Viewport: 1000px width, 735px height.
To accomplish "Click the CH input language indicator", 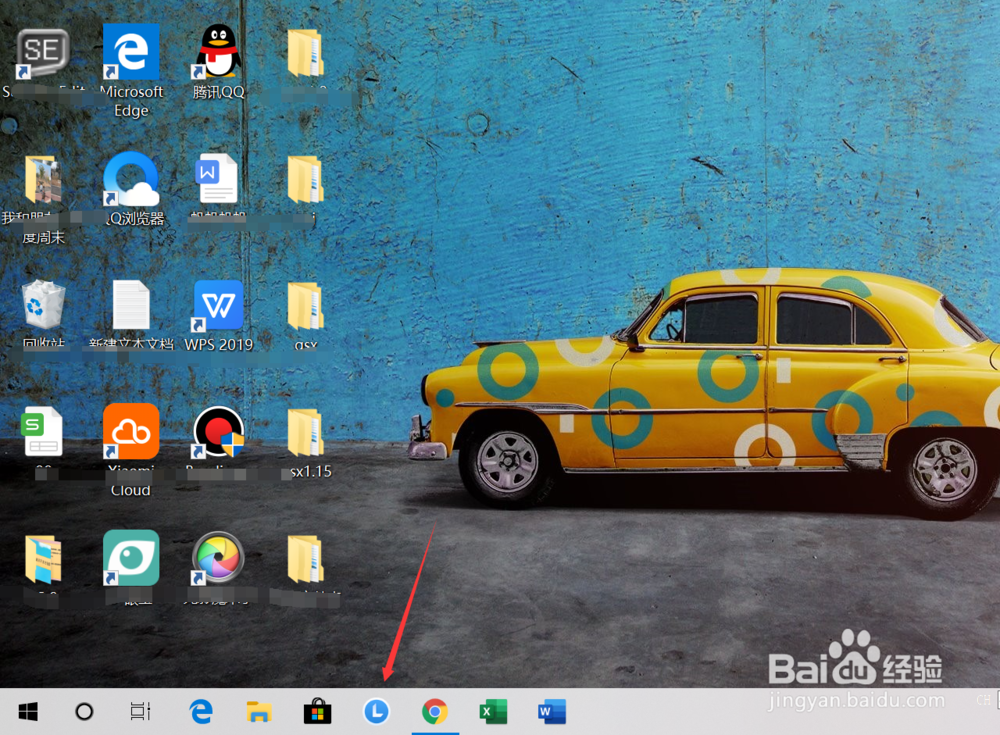I will (x=983, y=700).
